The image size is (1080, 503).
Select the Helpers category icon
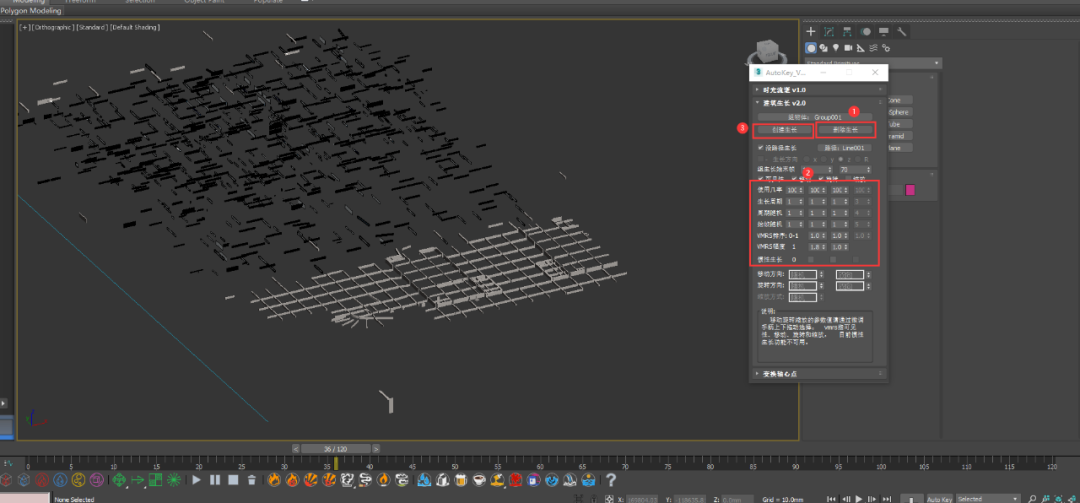[861, 48]
